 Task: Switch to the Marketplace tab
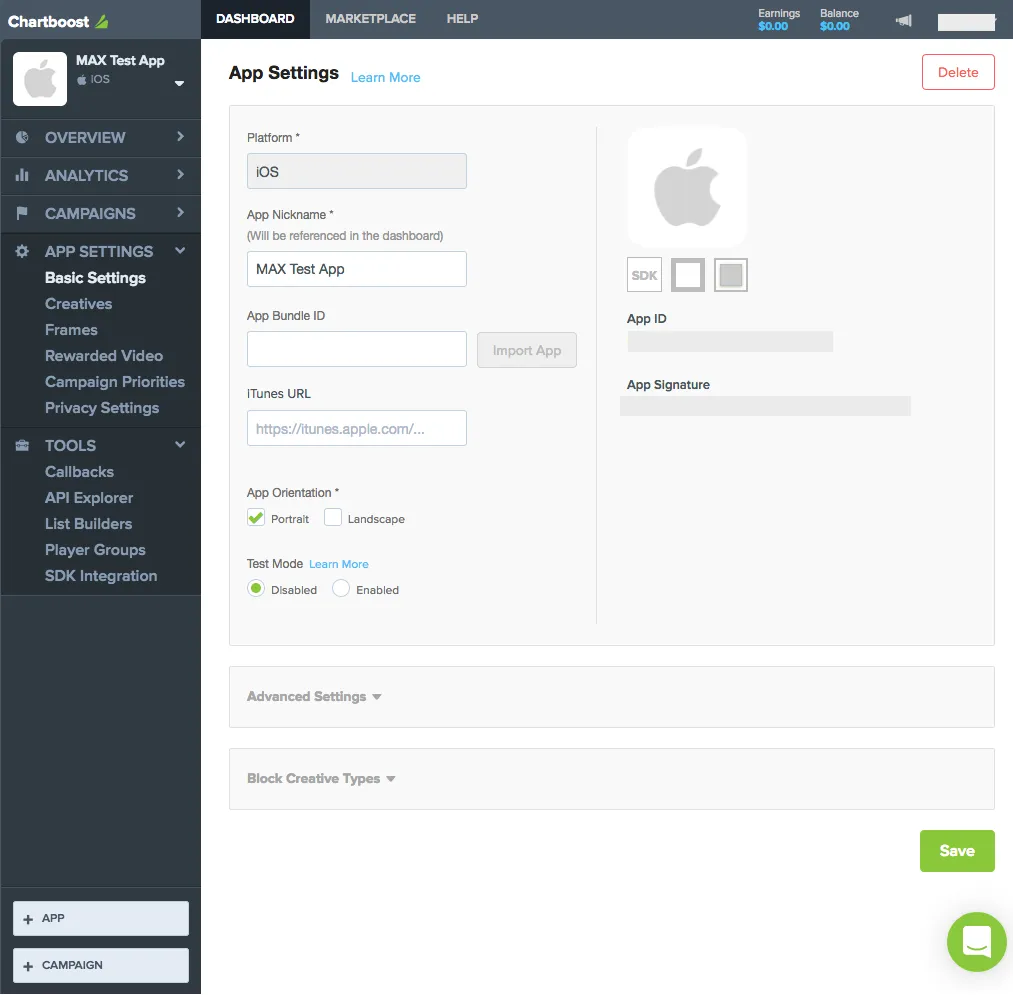[370, 19]
